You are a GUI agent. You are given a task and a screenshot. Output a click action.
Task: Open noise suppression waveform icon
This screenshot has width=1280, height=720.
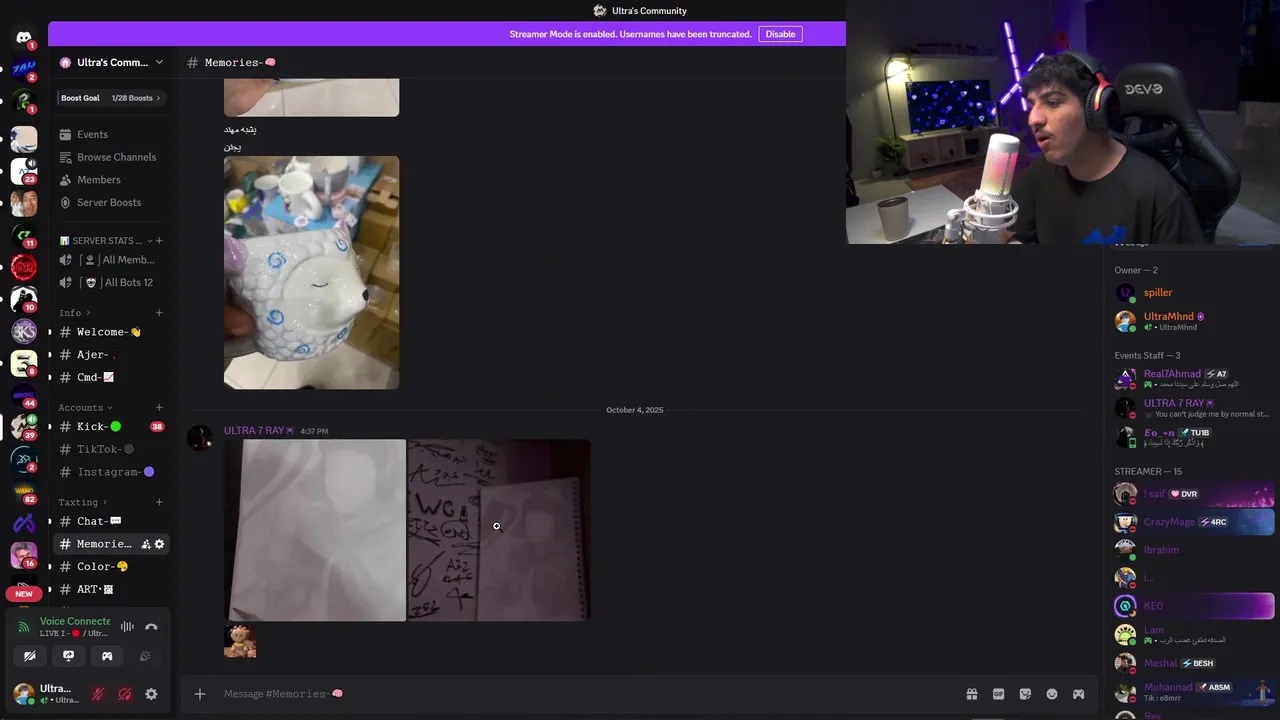coord(127,627)
